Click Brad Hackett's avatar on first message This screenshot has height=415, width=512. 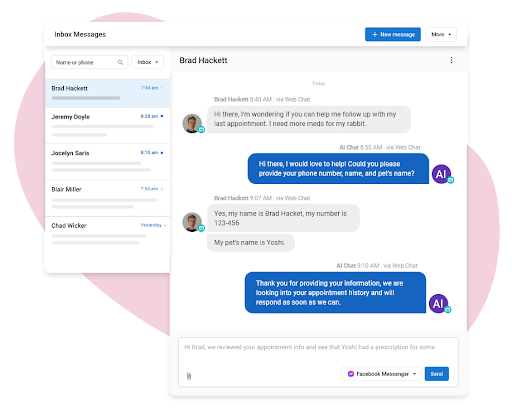[x=192, y=123]
